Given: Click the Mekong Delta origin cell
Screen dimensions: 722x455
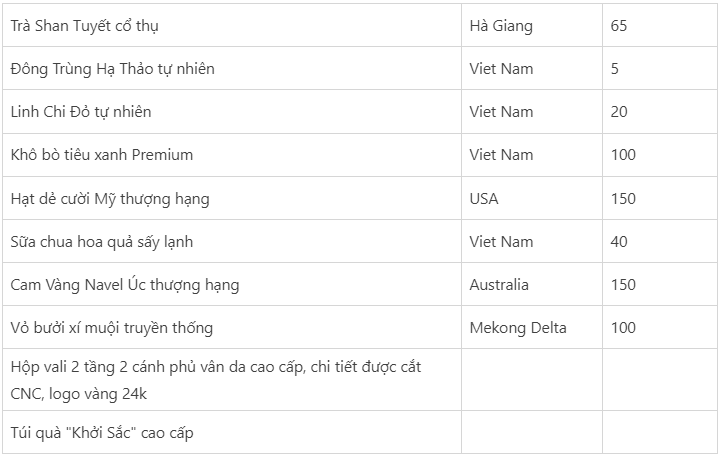Looking at the screenshot, I should 532,327.
